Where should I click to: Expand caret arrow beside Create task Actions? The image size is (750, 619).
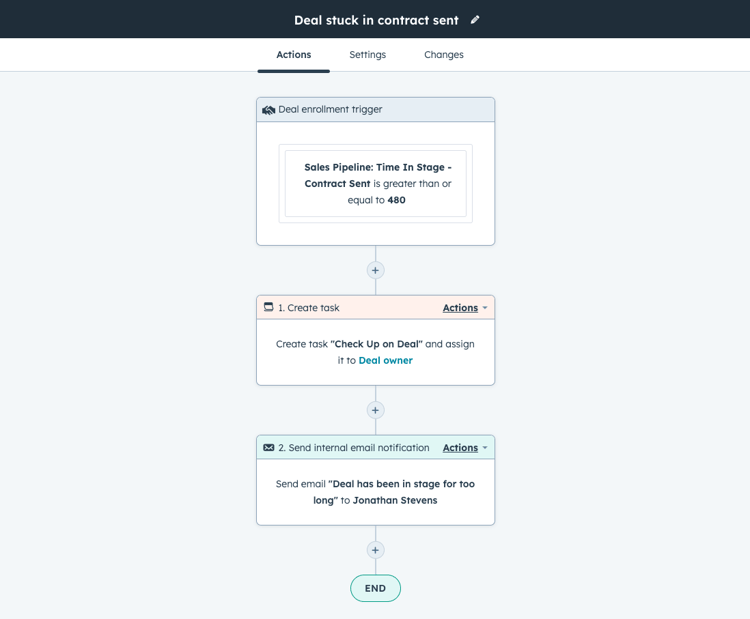[x=485, y=308]
